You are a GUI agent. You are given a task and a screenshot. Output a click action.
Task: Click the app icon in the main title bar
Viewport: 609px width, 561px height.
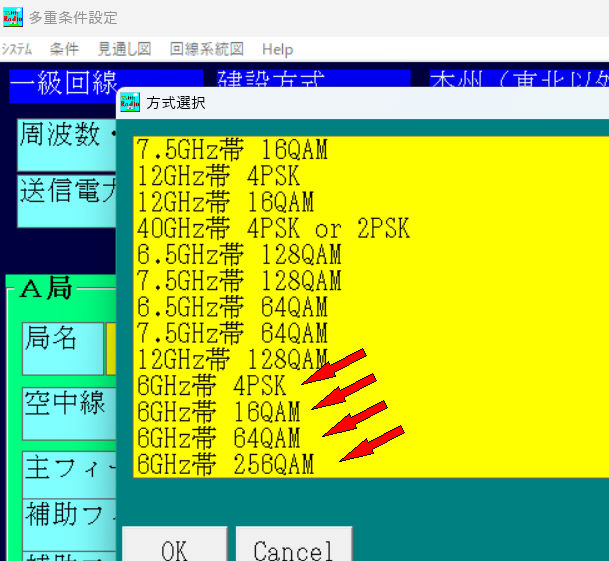tap(13, 17)
